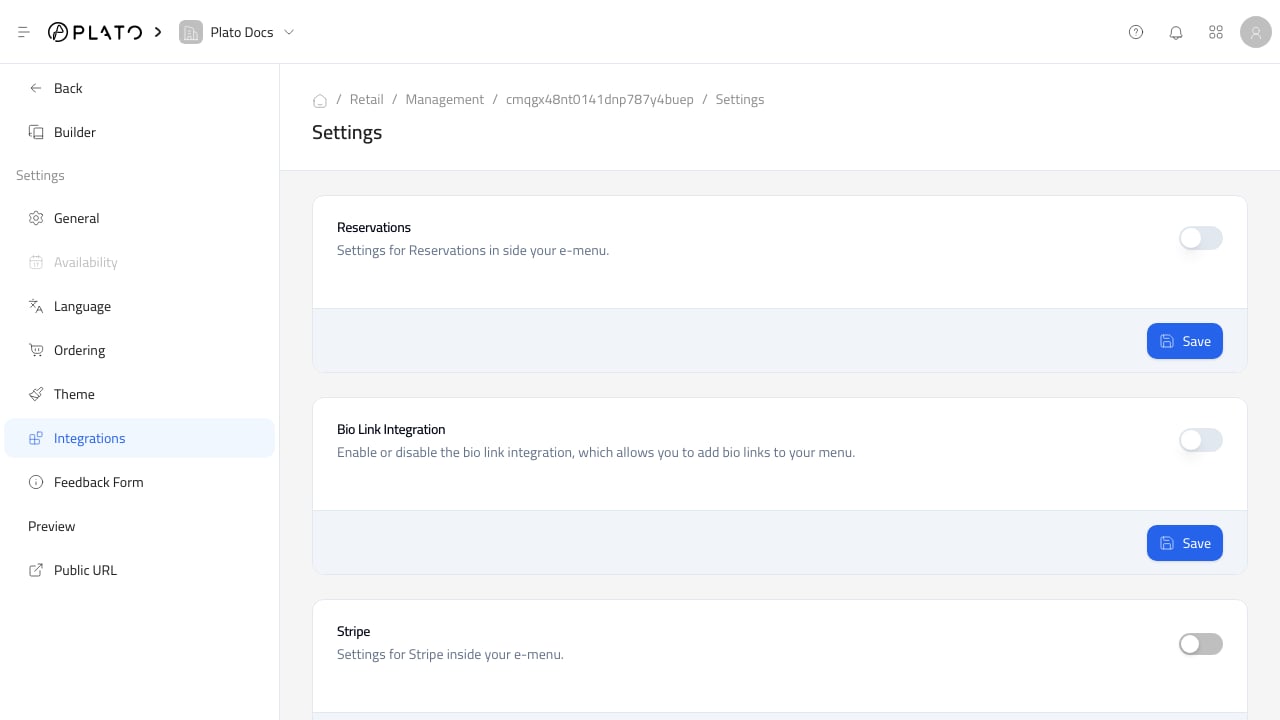Click the Back arrow icon
The height and width of the screenshot is (720, 1280).
pos(36,88)
